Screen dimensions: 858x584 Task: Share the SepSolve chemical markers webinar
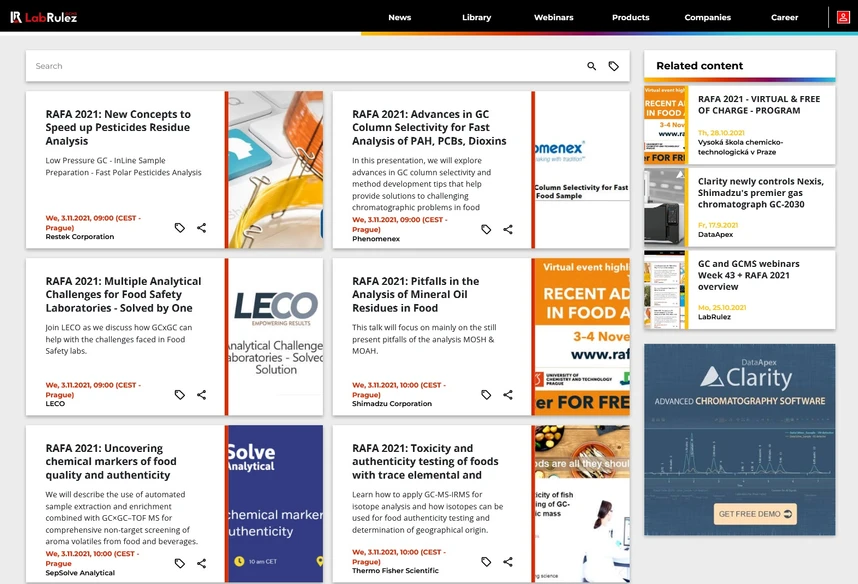(201, 563)
